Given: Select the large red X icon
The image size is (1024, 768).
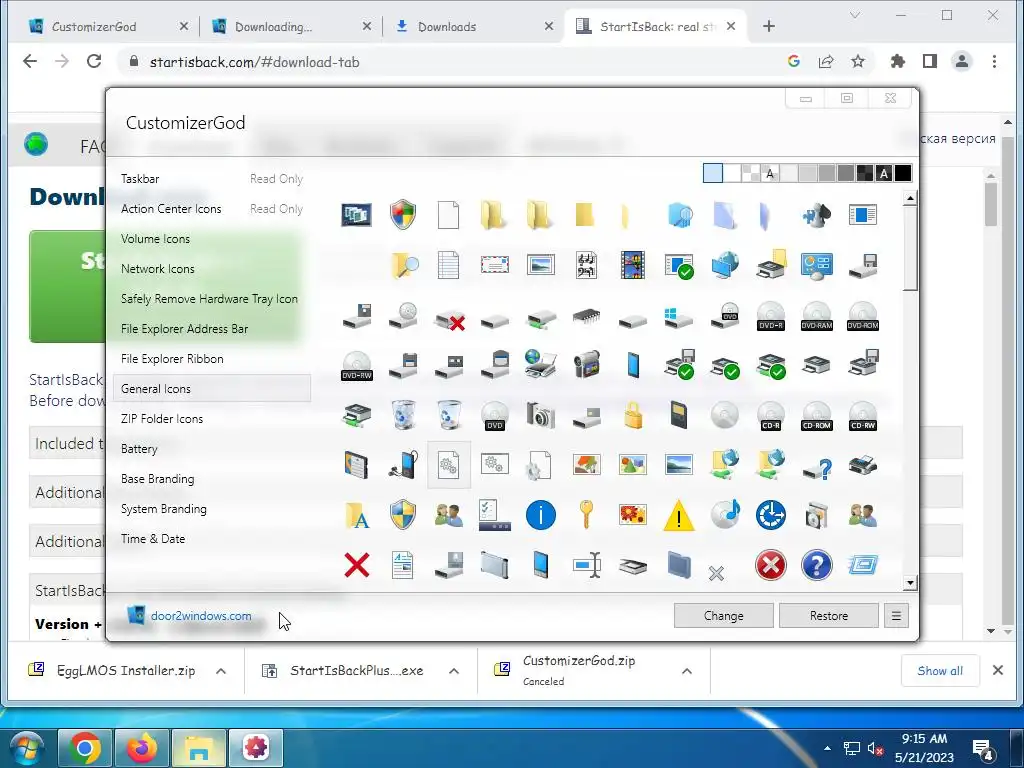Looking at the screenshot, I should click(357, 565).
